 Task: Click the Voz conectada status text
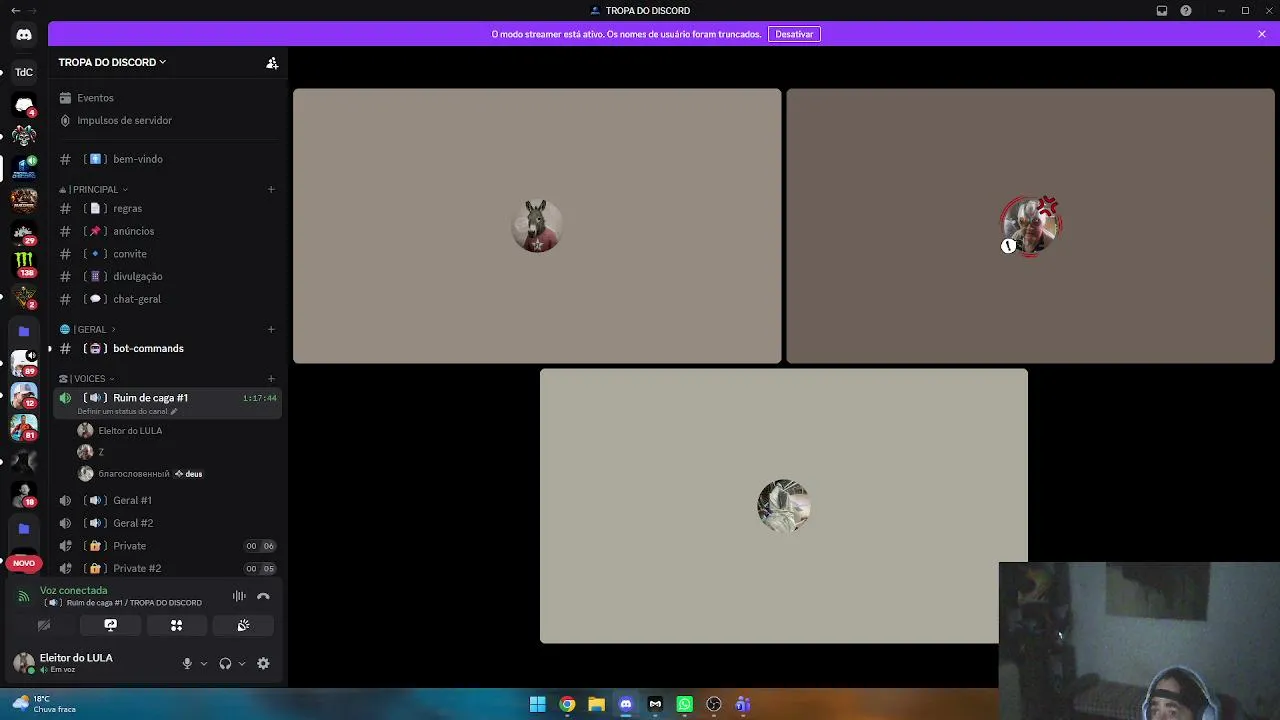73,590
